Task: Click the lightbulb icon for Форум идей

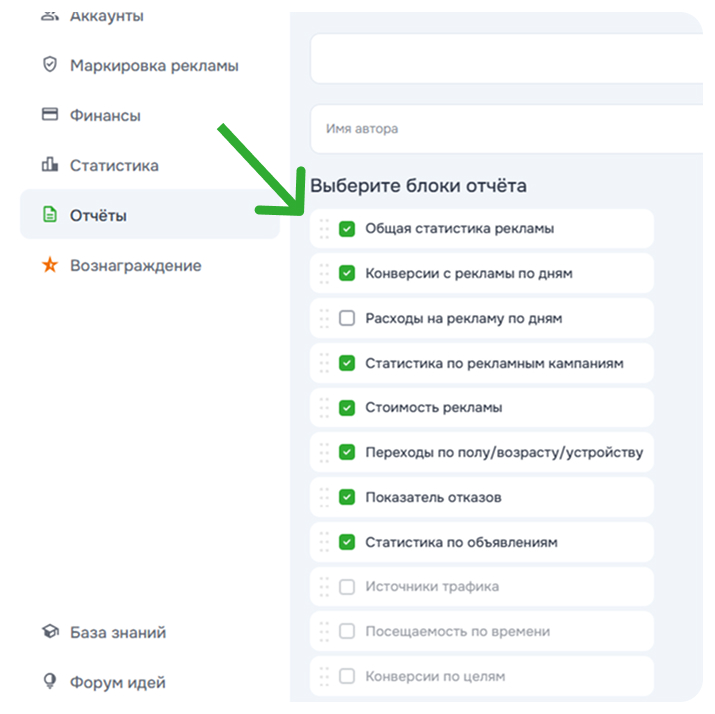Action: (49, 682)
